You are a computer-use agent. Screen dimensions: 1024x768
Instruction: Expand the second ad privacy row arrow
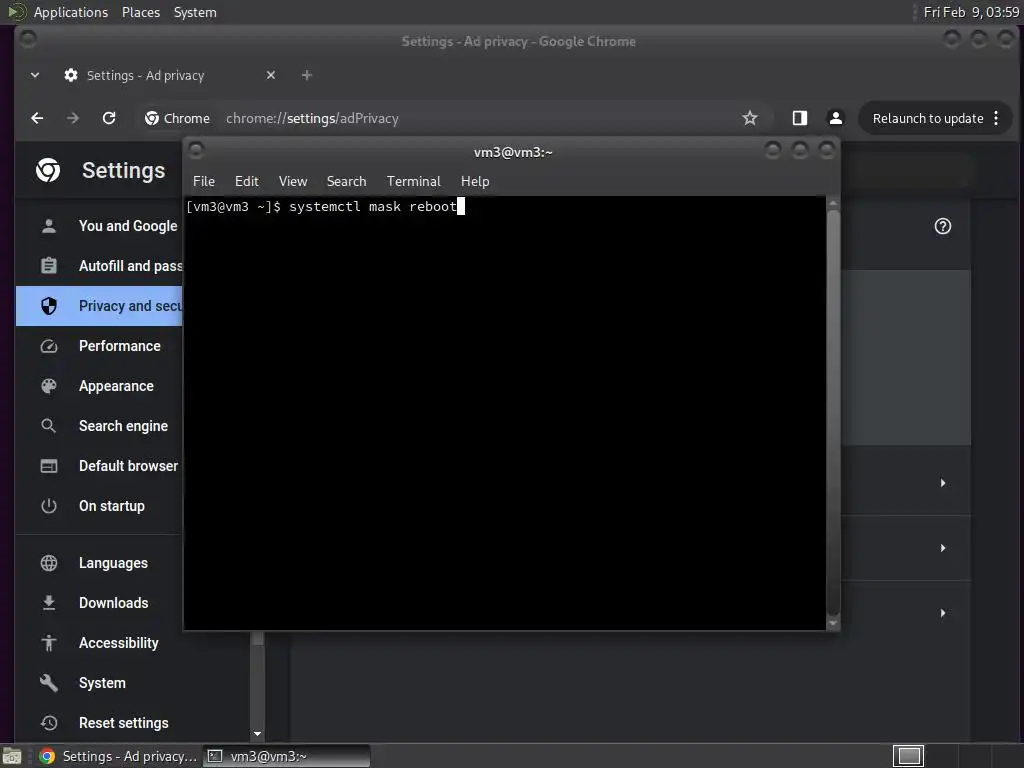point(942,548)
